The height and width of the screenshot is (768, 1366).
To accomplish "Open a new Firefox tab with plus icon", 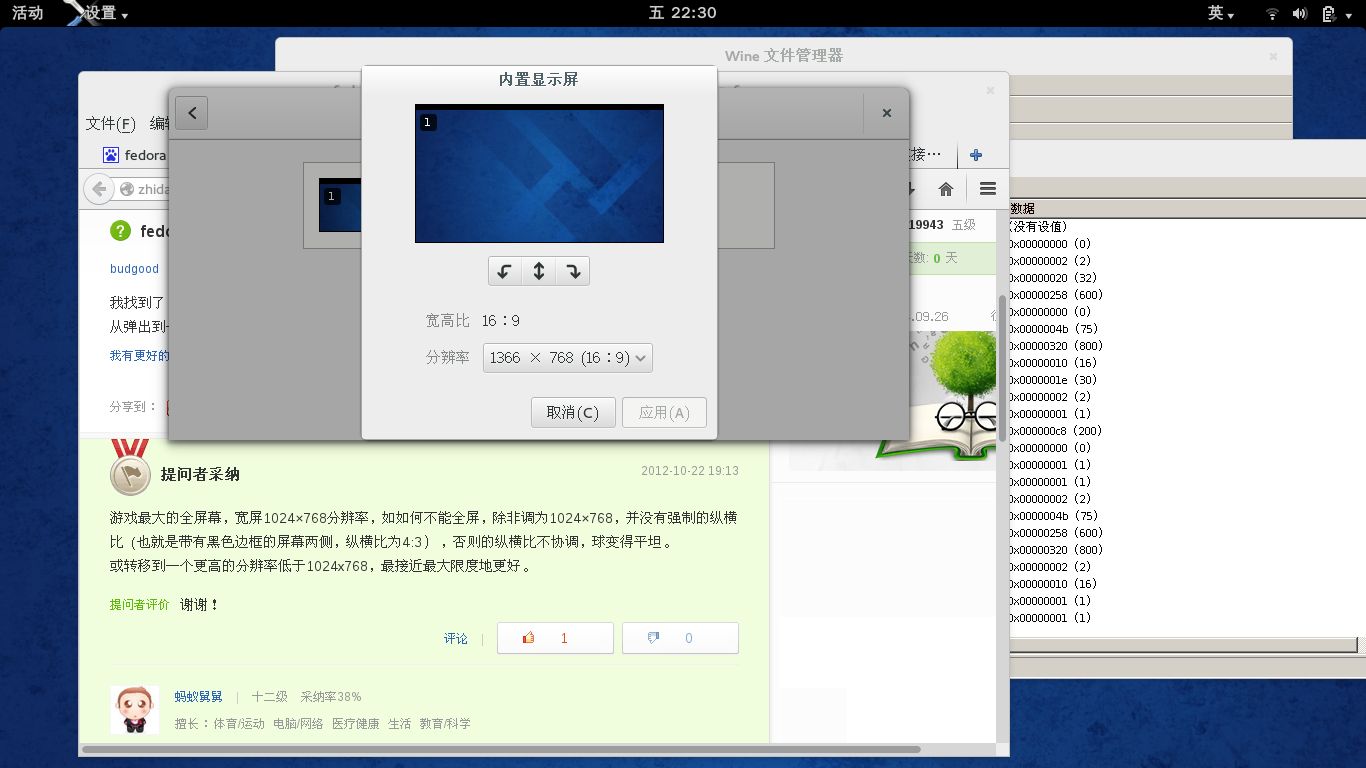I will coord(976,155).
